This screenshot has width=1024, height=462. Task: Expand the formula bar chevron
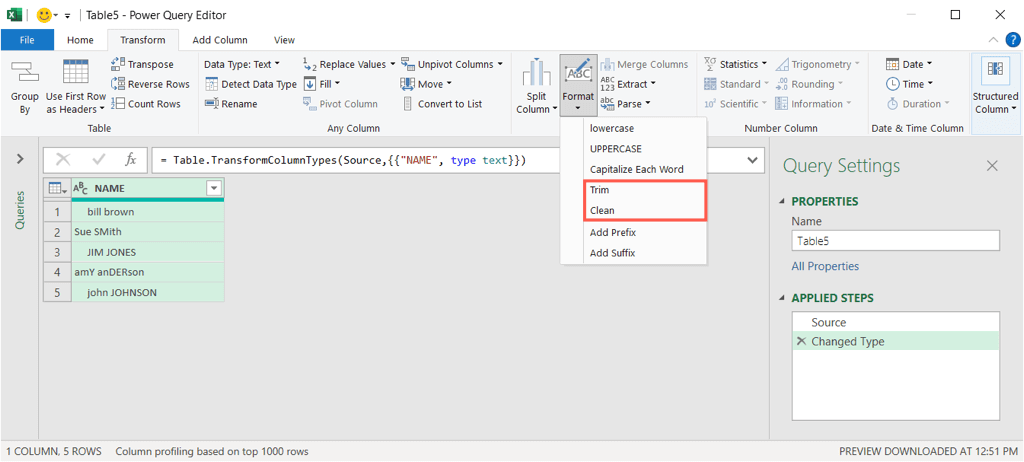(752, 159)
